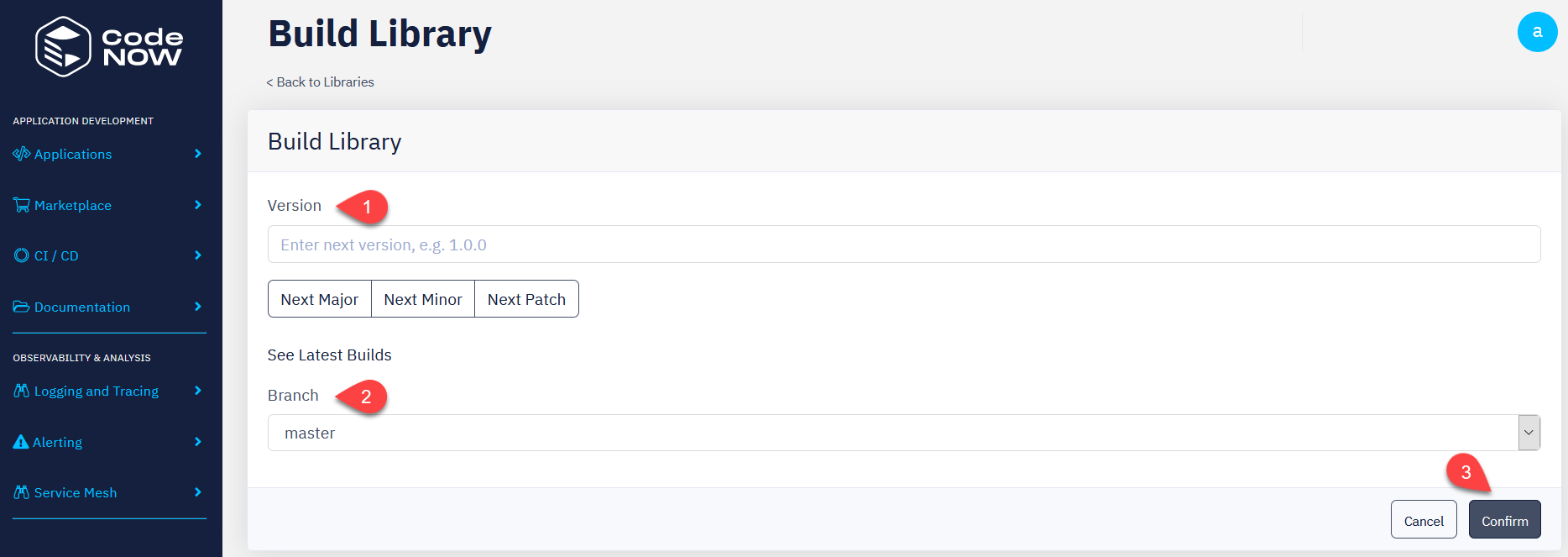Screen dimensions: 1568x557
Task: Click the Documentation folder icon
Action: point(21,307)
